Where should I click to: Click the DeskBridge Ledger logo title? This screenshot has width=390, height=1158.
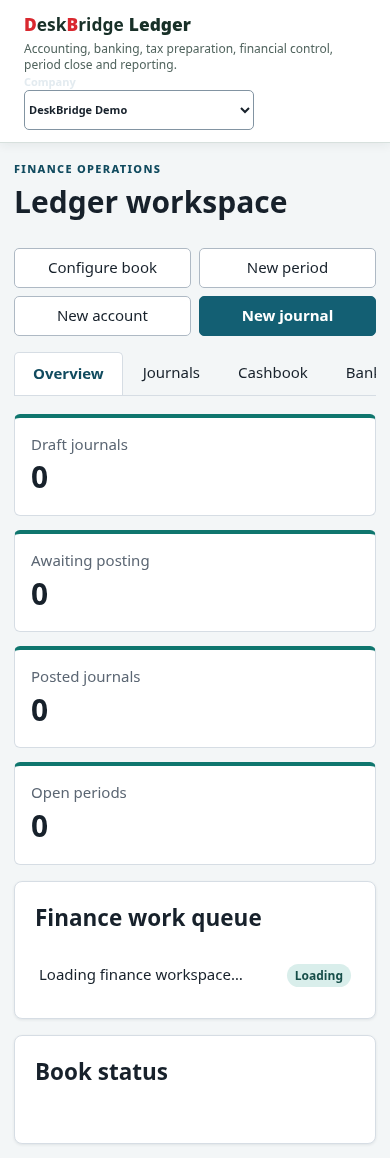click(108, 25)
